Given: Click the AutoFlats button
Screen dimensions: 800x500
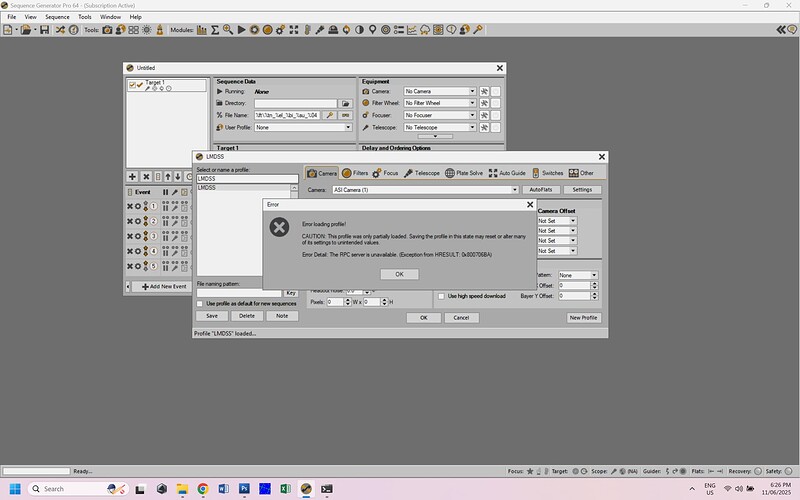Looking at the screenshot, I should point(541,190).
